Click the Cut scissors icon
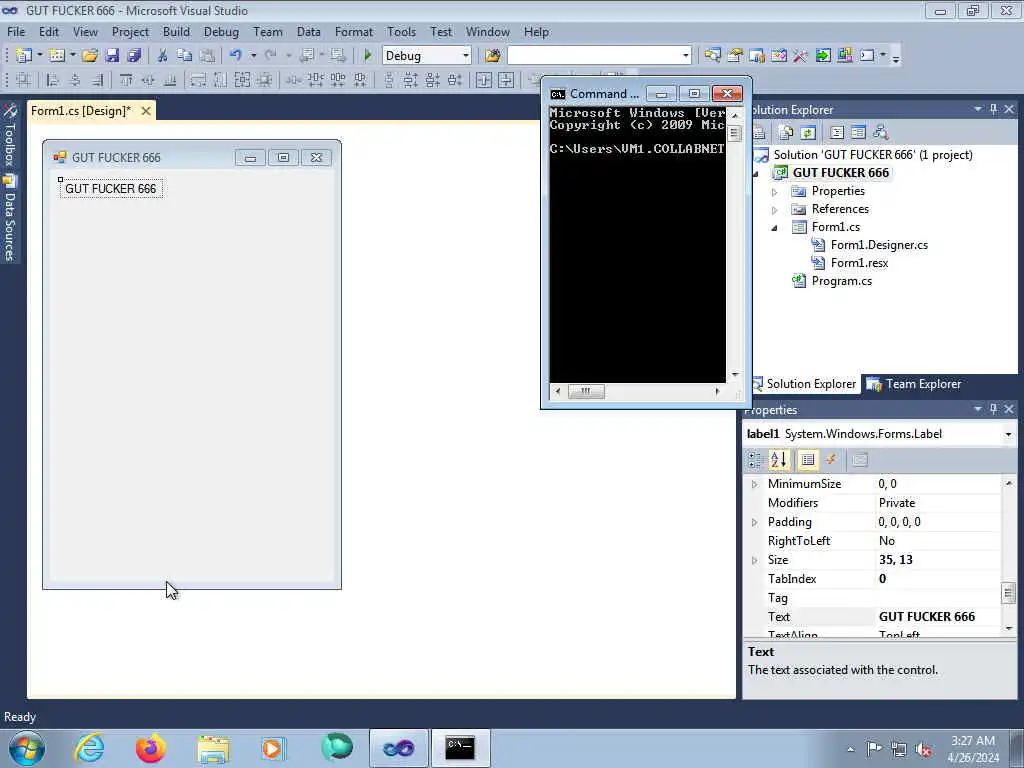 pyautogui.click(x=162, y=56)
